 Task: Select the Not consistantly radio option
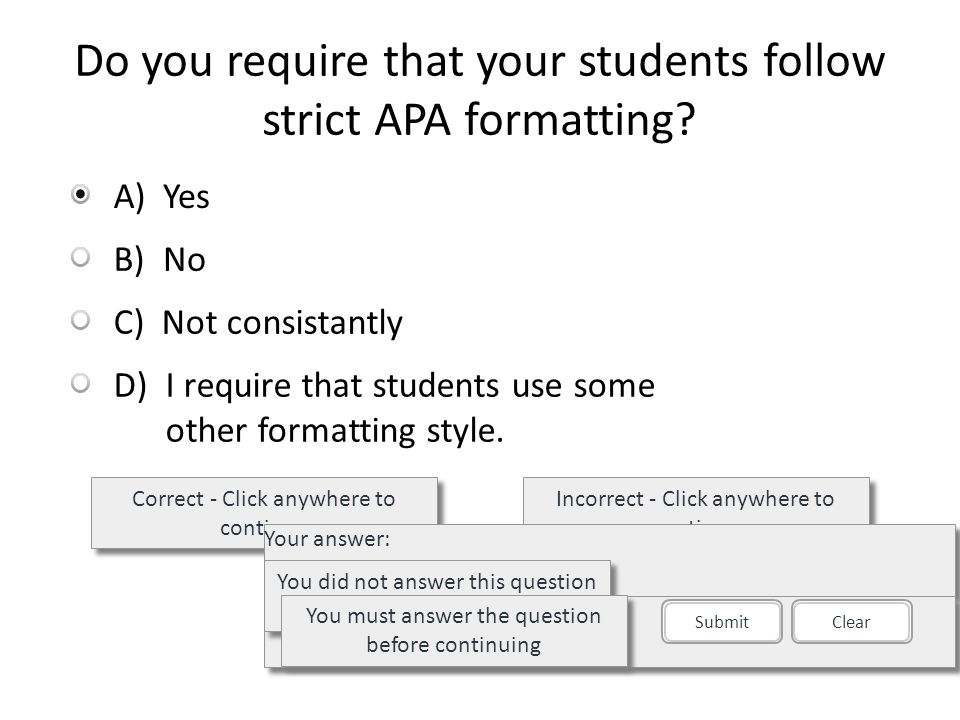point(80,320)
